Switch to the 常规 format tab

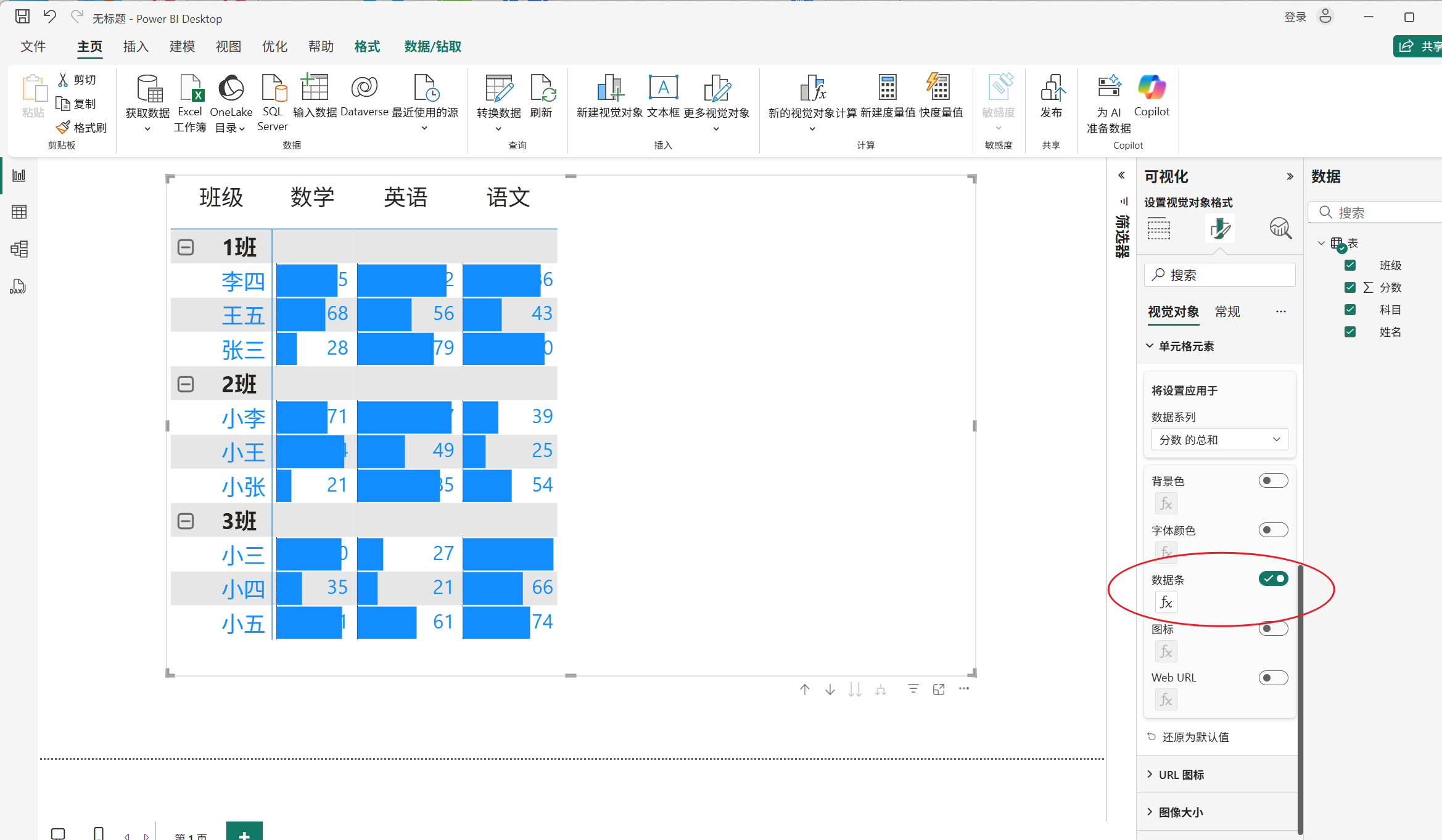coord(1227,311)
